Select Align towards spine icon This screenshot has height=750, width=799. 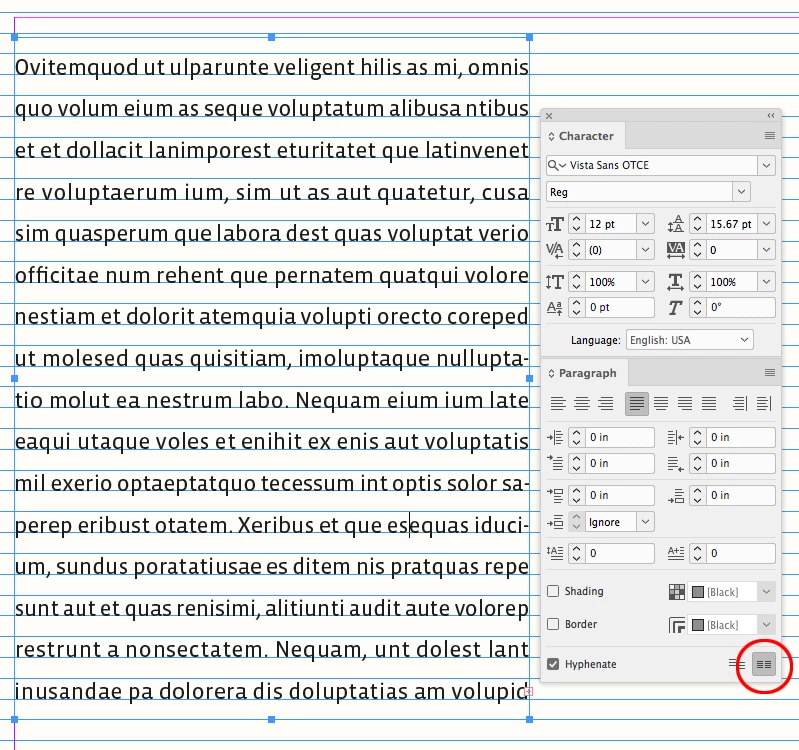click(x=740, y=404)
